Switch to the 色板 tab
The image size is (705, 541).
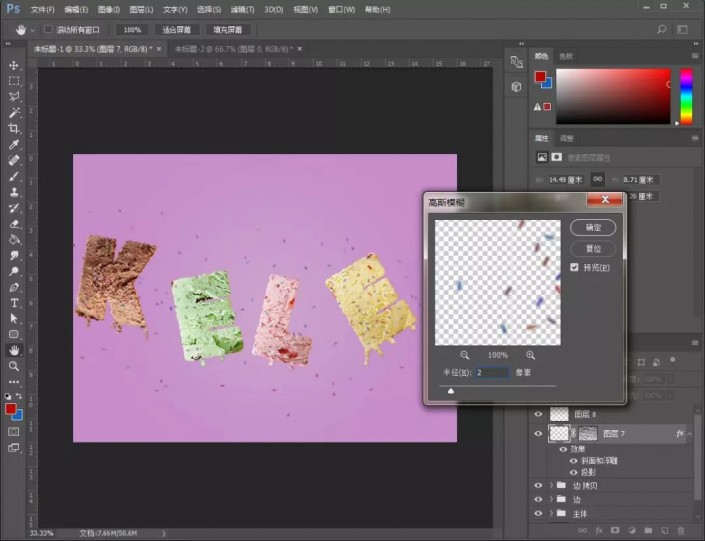click(566, 56)
